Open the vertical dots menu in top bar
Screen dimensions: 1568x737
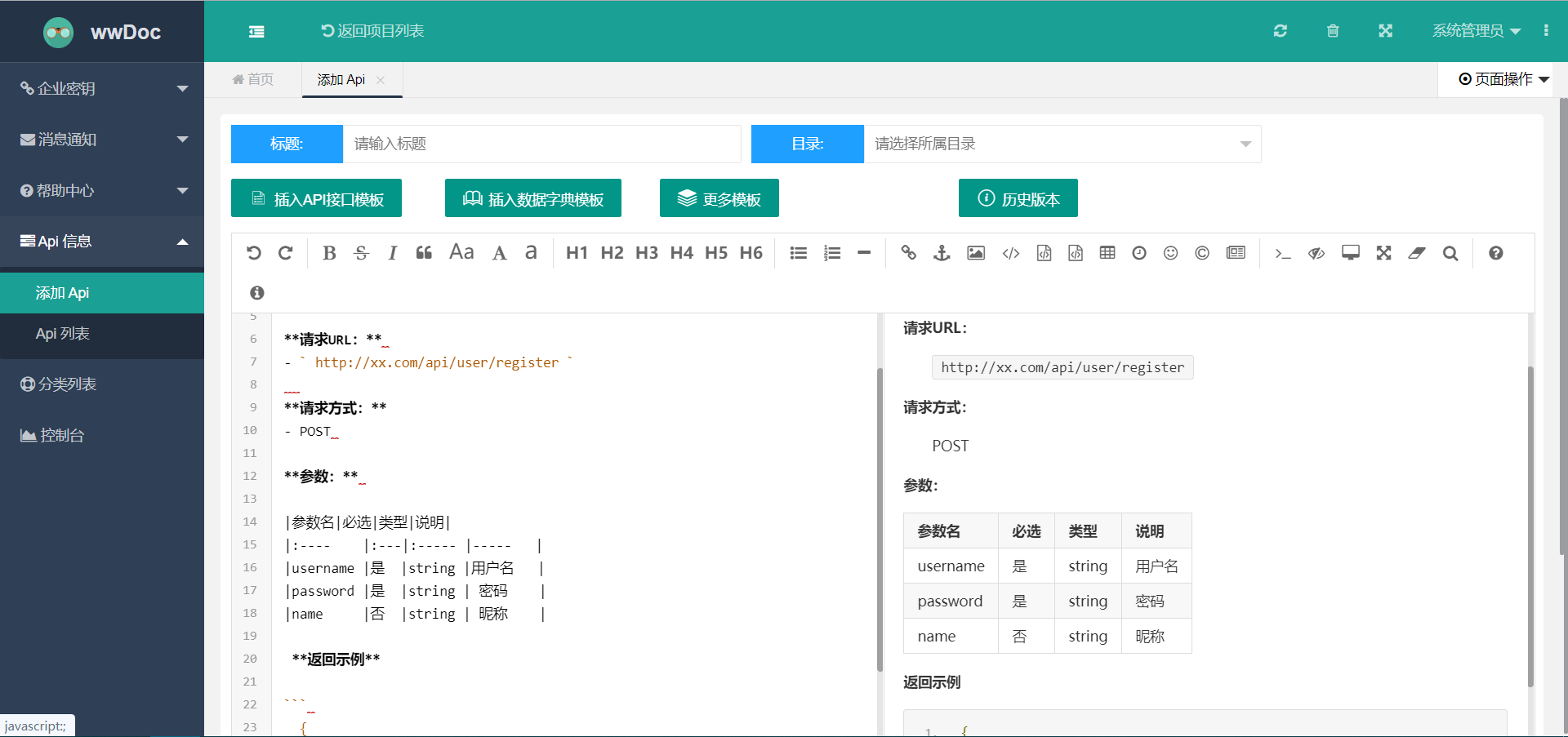tap(1546, 31)
